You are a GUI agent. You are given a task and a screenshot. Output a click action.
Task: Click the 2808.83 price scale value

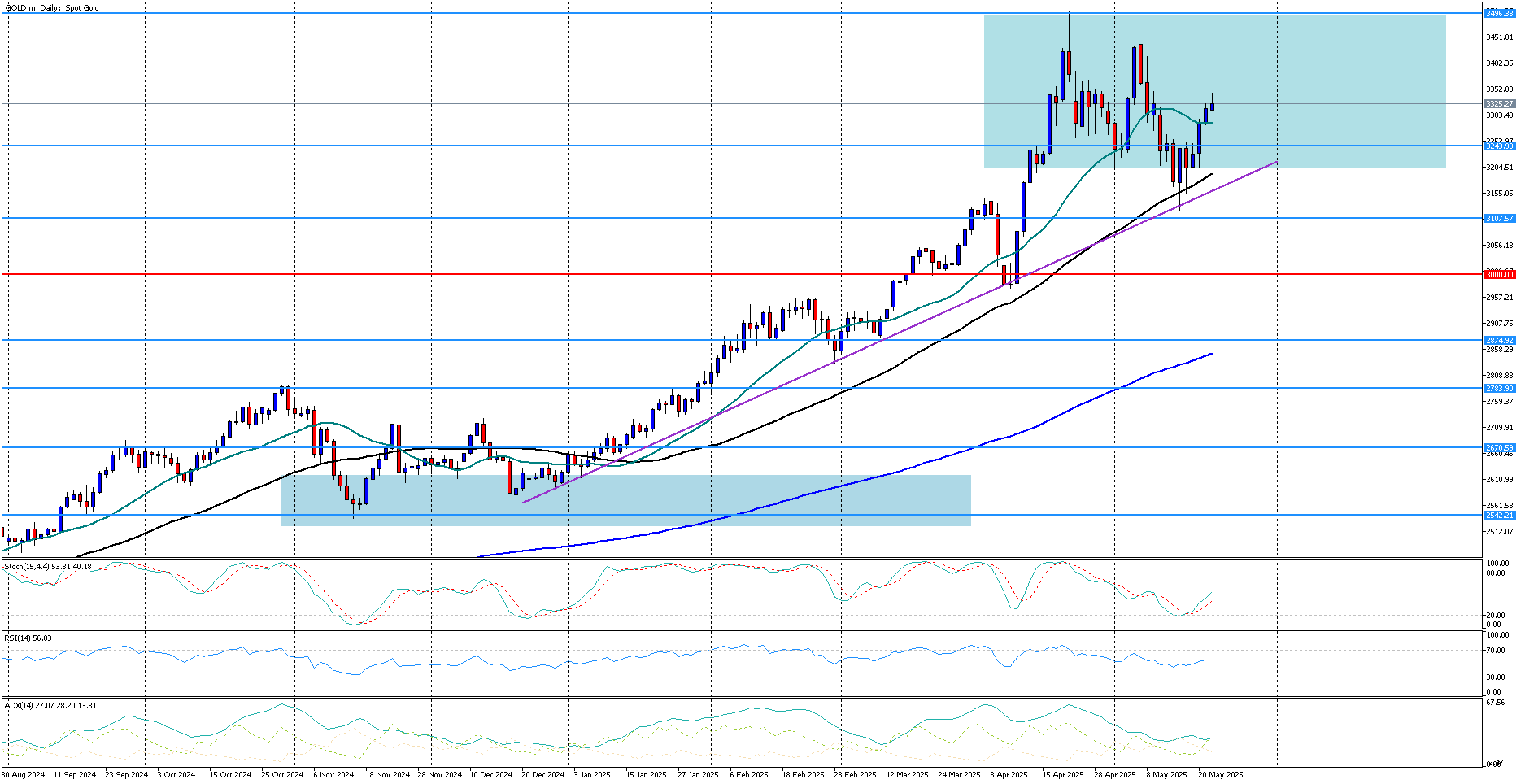pyautogui.click(x=1500, y=376)
